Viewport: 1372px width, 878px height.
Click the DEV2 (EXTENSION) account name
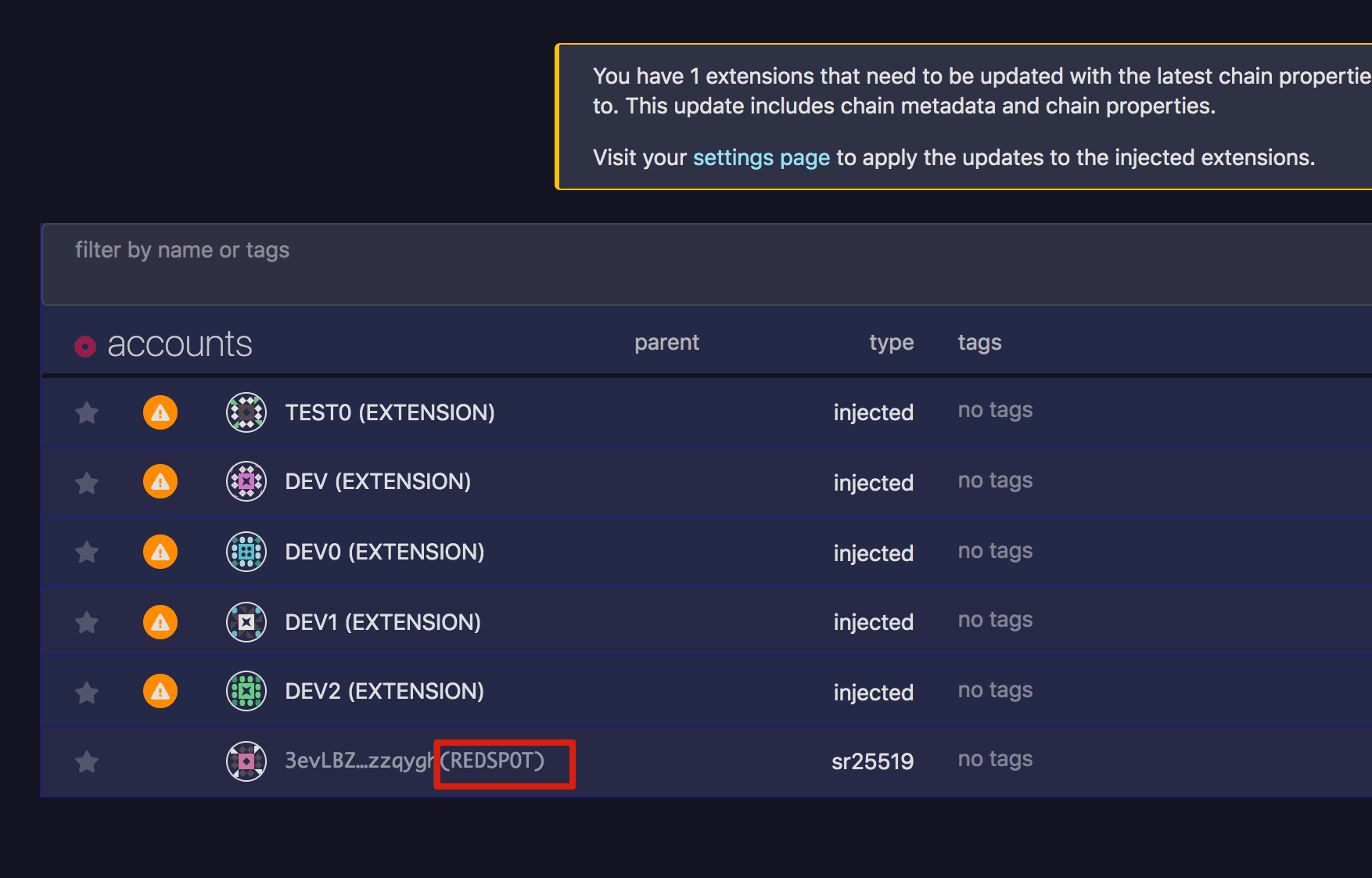384,691
